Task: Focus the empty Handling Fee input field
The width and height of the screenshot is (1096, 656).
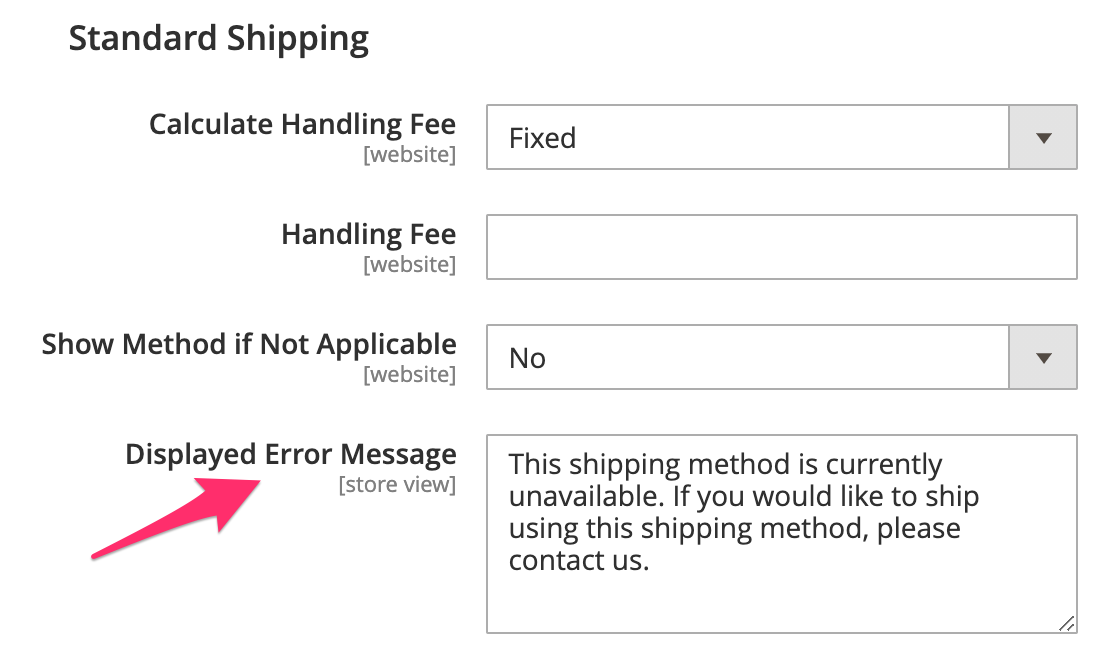Action: tap(780, 247)
